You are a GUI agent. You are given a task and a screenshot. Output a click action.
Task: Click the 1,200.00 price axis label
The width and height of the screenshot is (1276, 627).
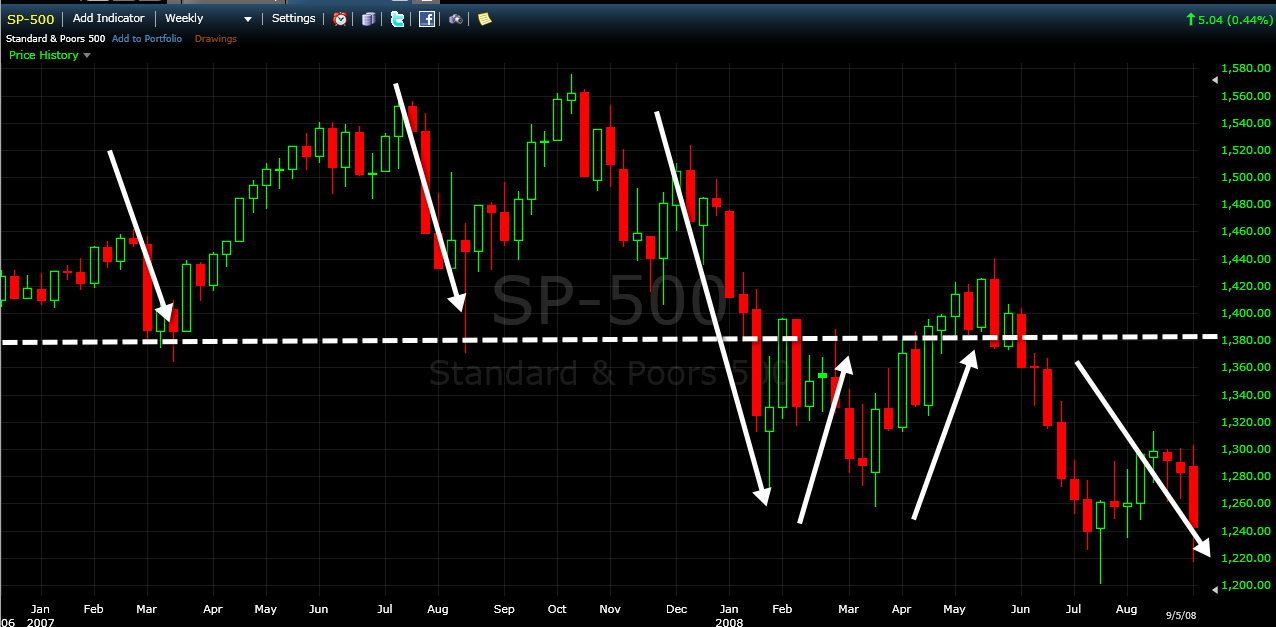[x=1244, y=585]
